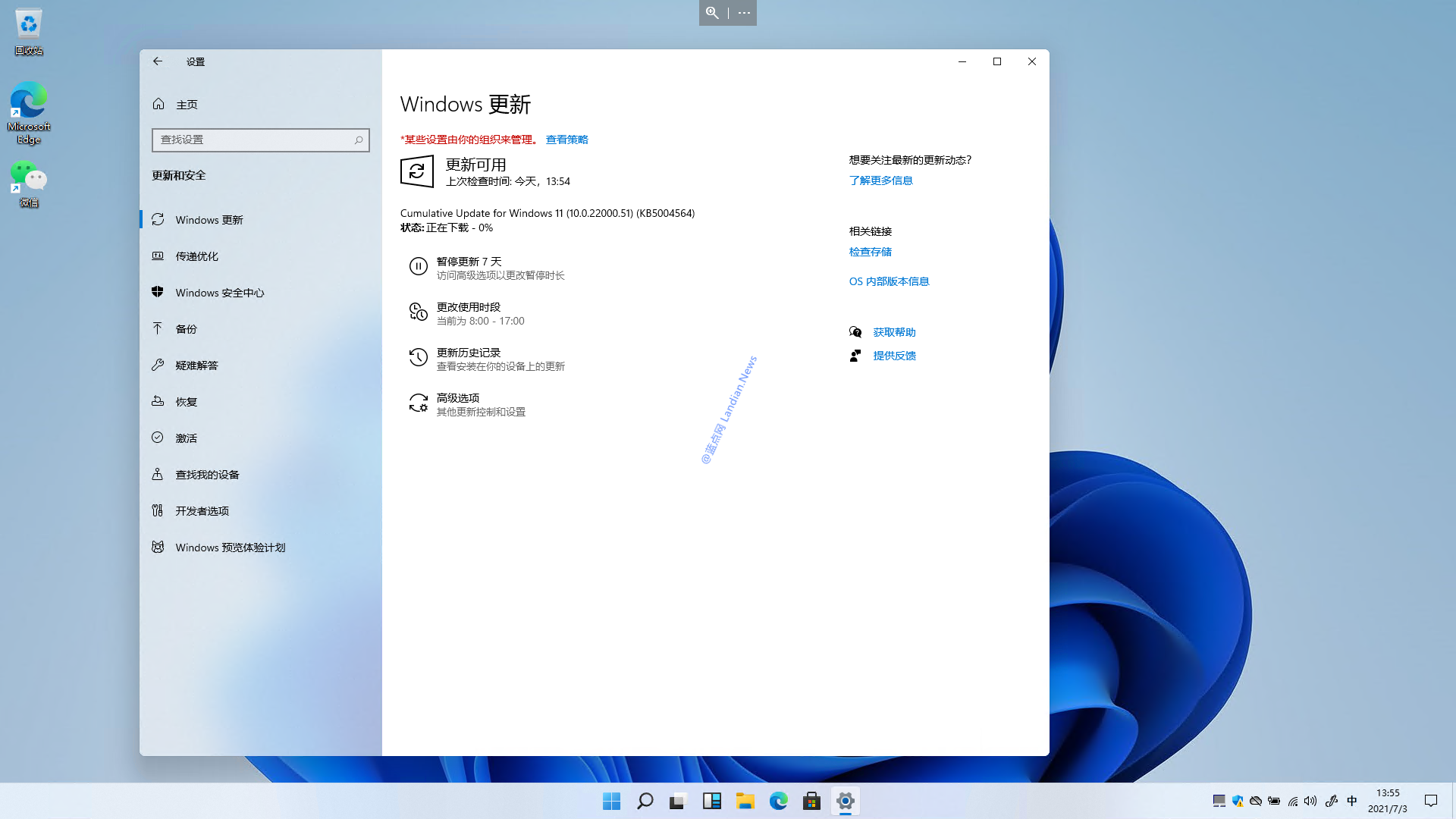Select Windows 更新 in the sidebar
Viewport: 1456px width, 819px height.
(261, 220)
